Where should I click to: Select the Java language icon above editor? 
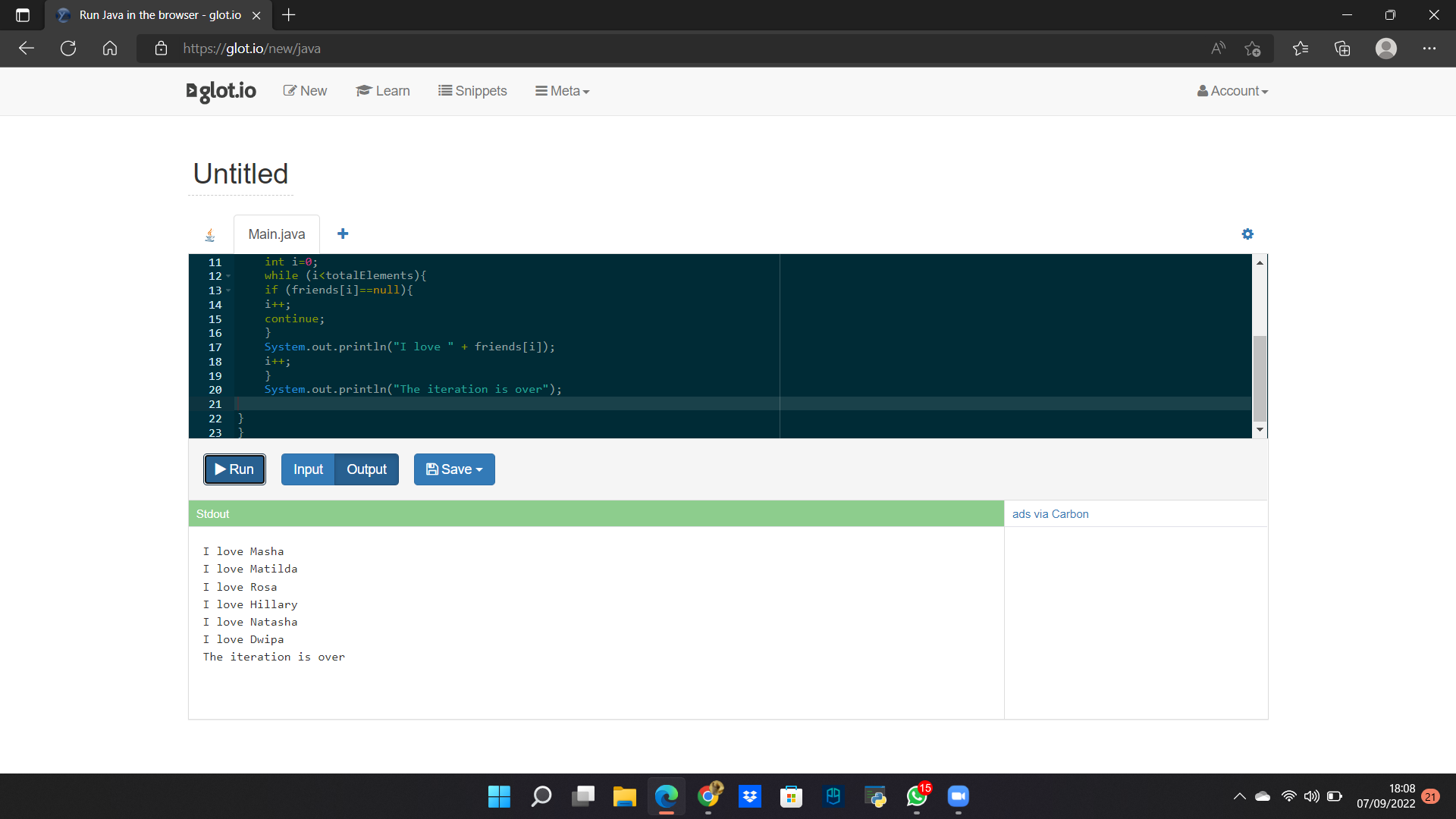pyautogui.click(x=210, y=234)
